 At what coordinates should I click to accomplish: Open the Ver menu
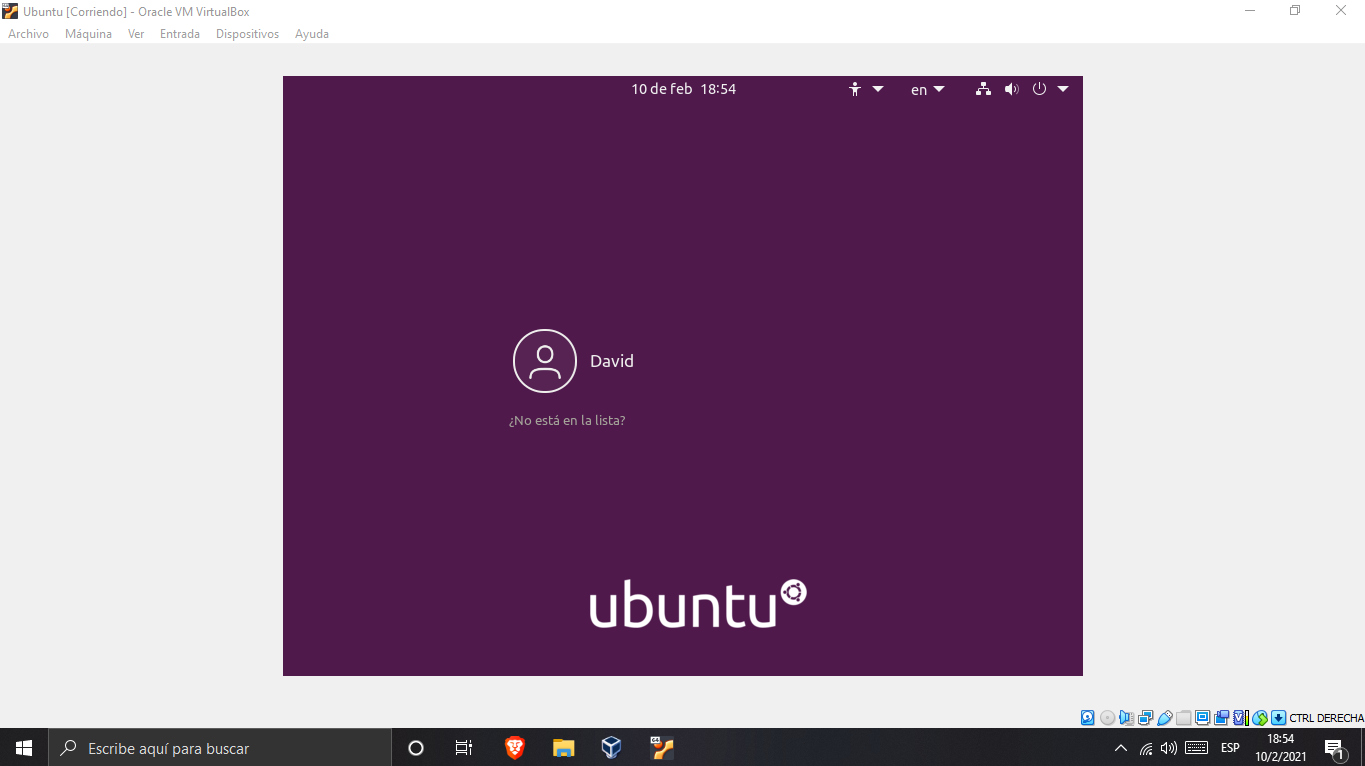(136, 34)
